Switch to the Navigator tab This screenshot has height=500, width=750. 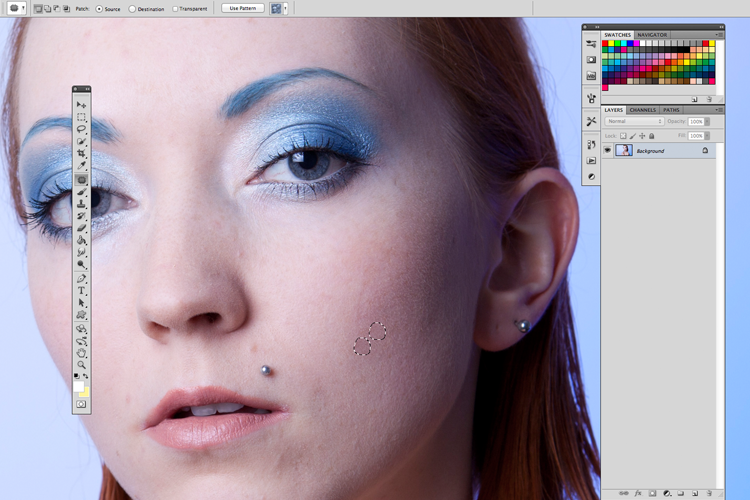pos(652,35)
